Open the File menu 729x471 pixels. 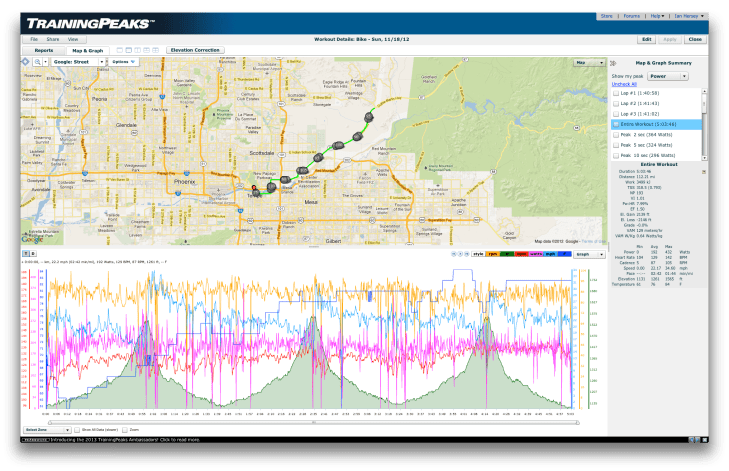(x=34, y=38)
